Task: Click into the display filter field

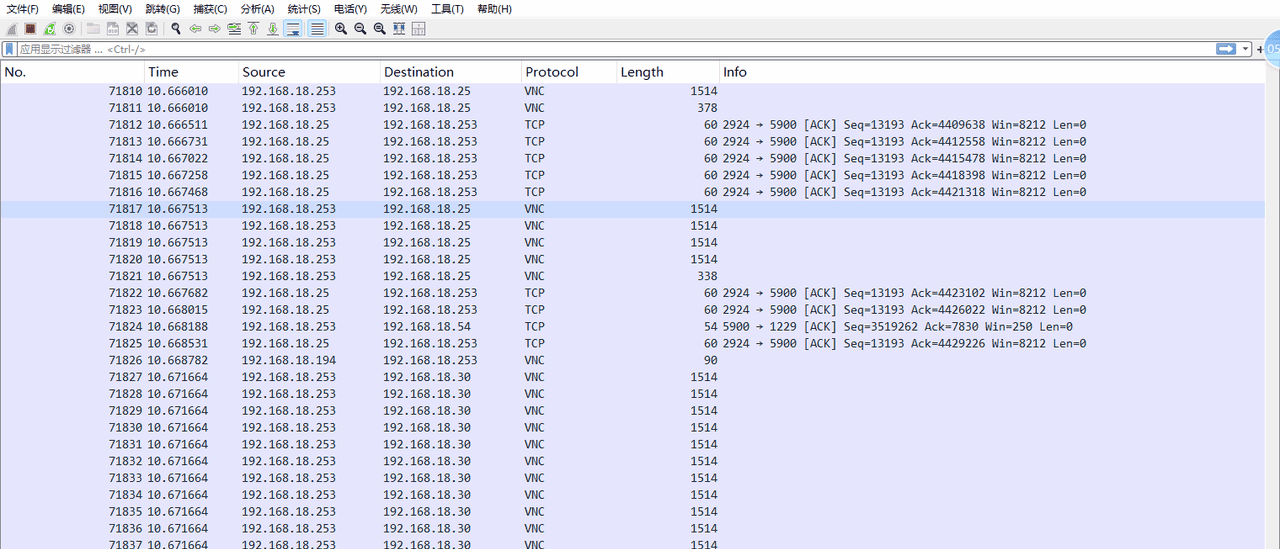Action: tap(600, 49)
